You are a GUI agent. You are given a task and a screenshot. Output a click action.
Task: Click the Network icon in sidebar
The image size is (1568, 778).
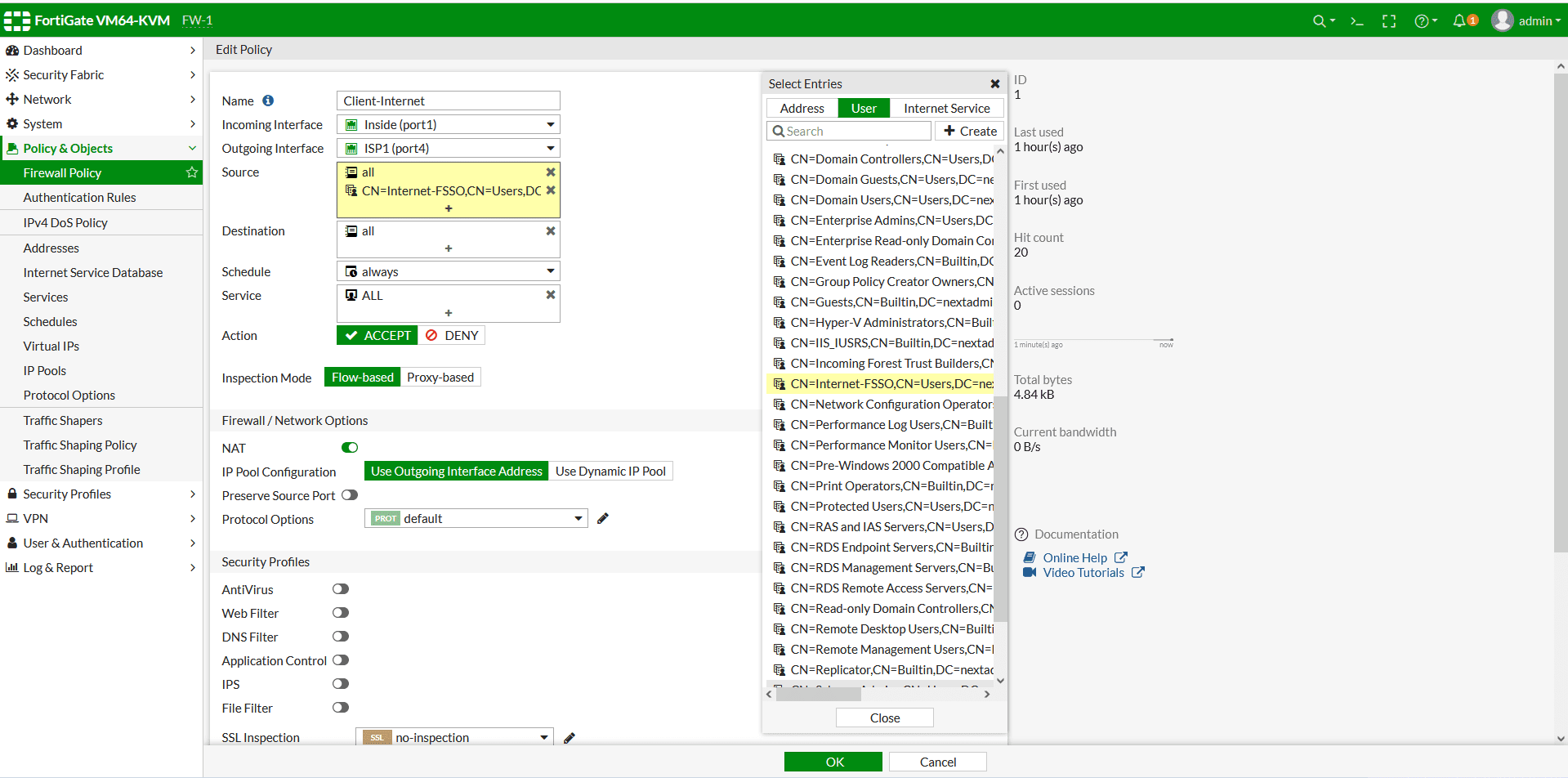pos(12,99)
